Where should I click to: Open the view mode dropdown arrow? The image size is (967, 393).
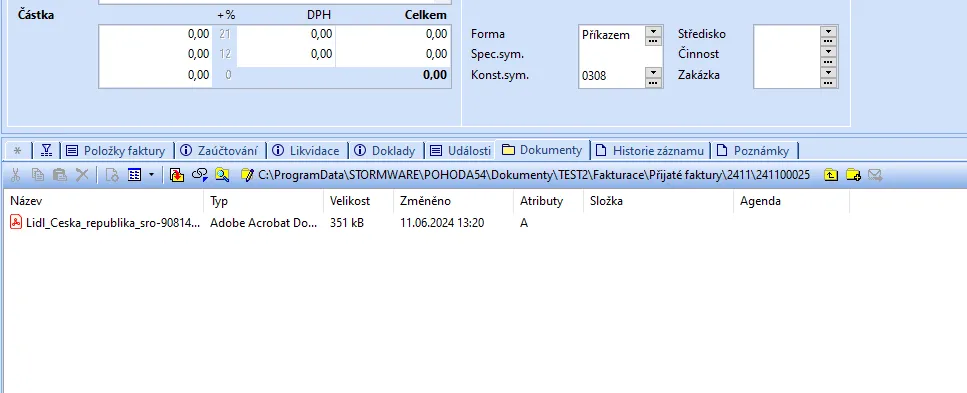151,175
